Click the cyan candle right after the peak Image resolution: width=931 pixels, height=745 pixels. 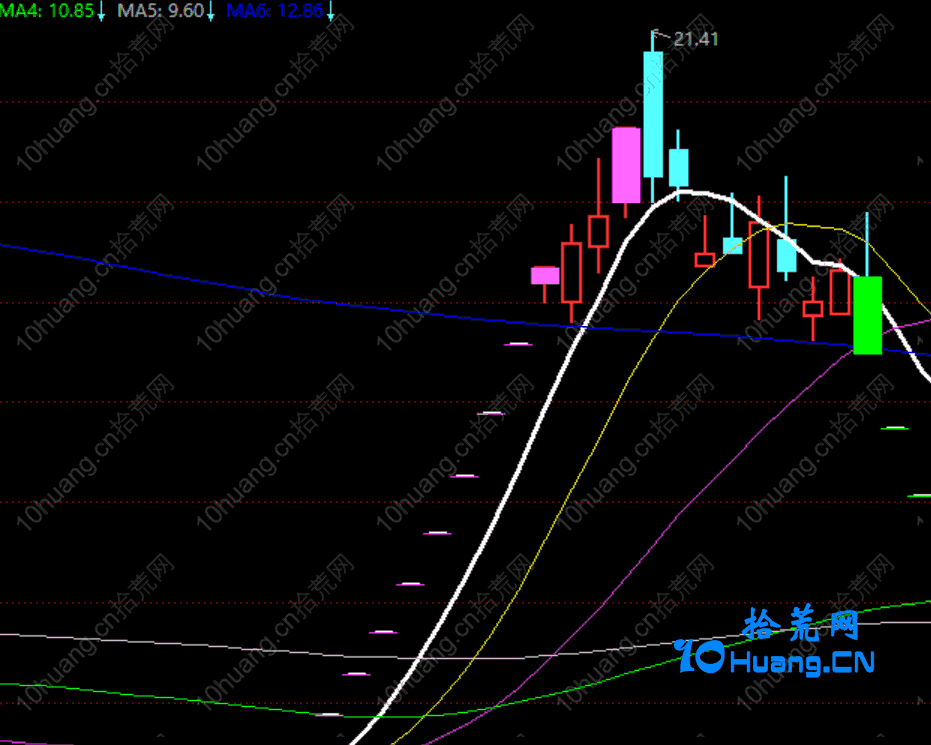coord(679,167)
